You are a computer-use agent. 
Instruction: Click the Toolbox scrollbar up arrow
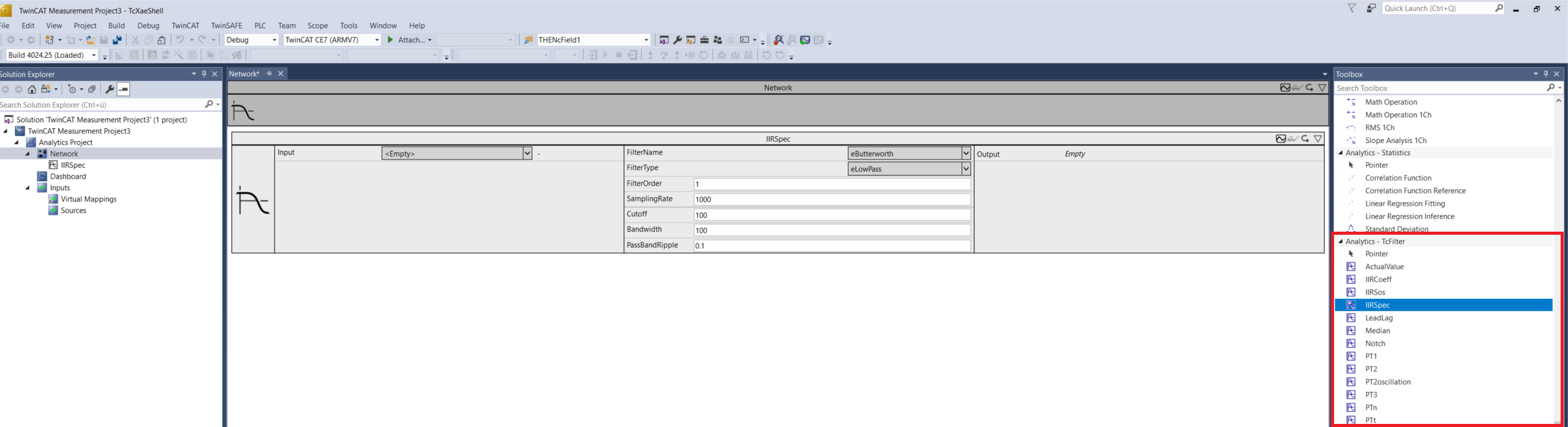click(x=1559, y=100)
